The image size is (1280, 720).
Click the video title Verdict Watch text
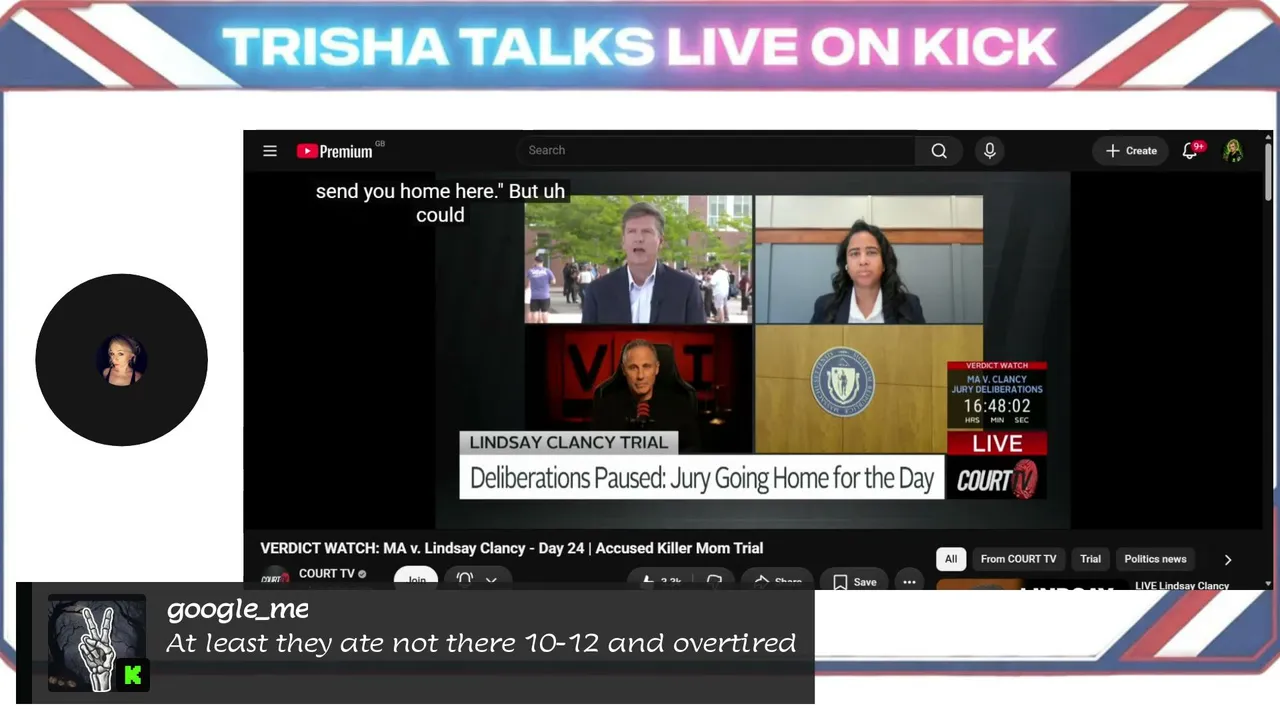tap(511, 548)
